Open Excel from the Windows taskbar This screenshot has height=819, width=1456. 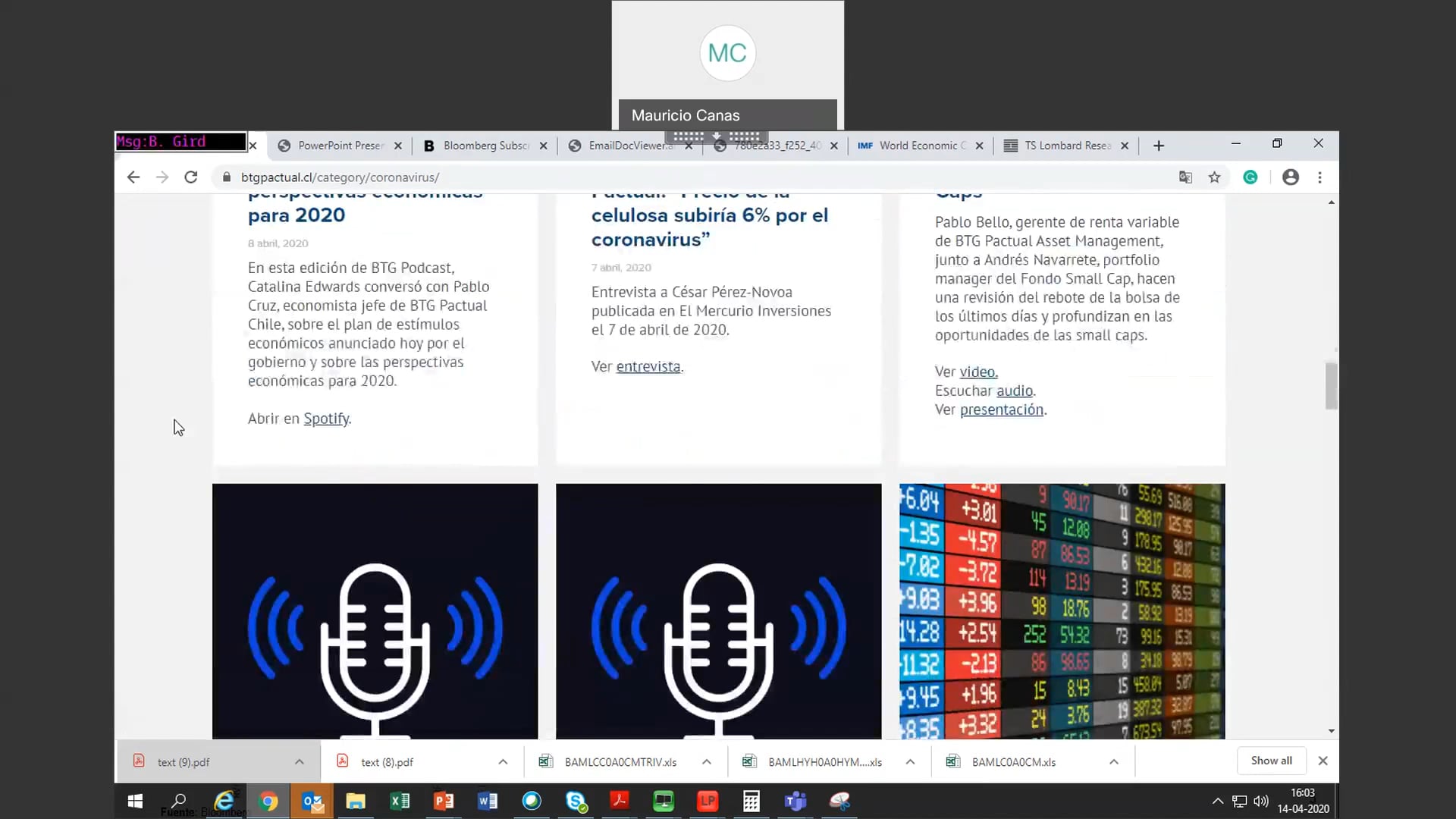pos(400,801)
